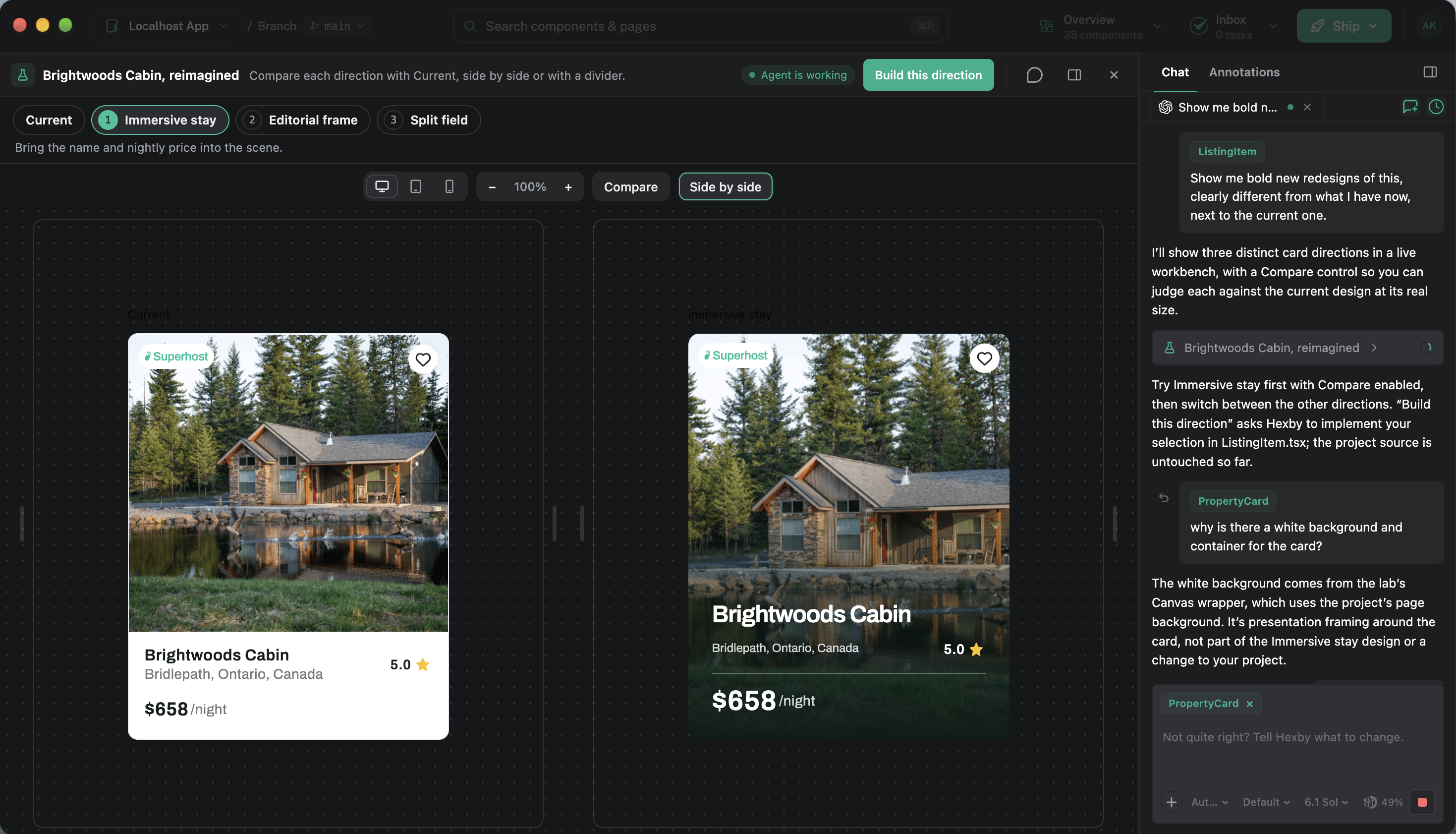Switch to the Annotations tab
Viewport: 1456px width, 834px height.
[1244, 72]
